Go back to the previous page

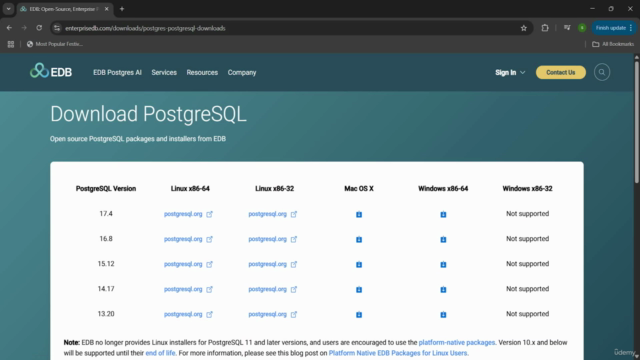tap(9, 28)
